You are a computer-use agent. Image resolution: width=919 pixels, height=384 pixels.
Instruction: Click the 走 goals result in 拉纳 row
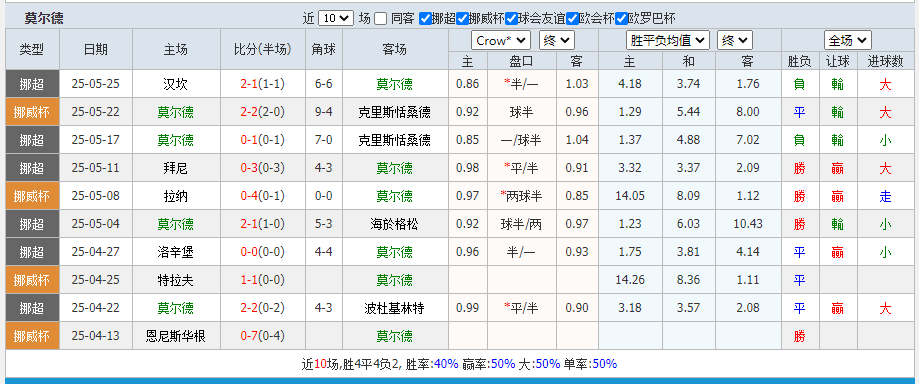[885, 196]
